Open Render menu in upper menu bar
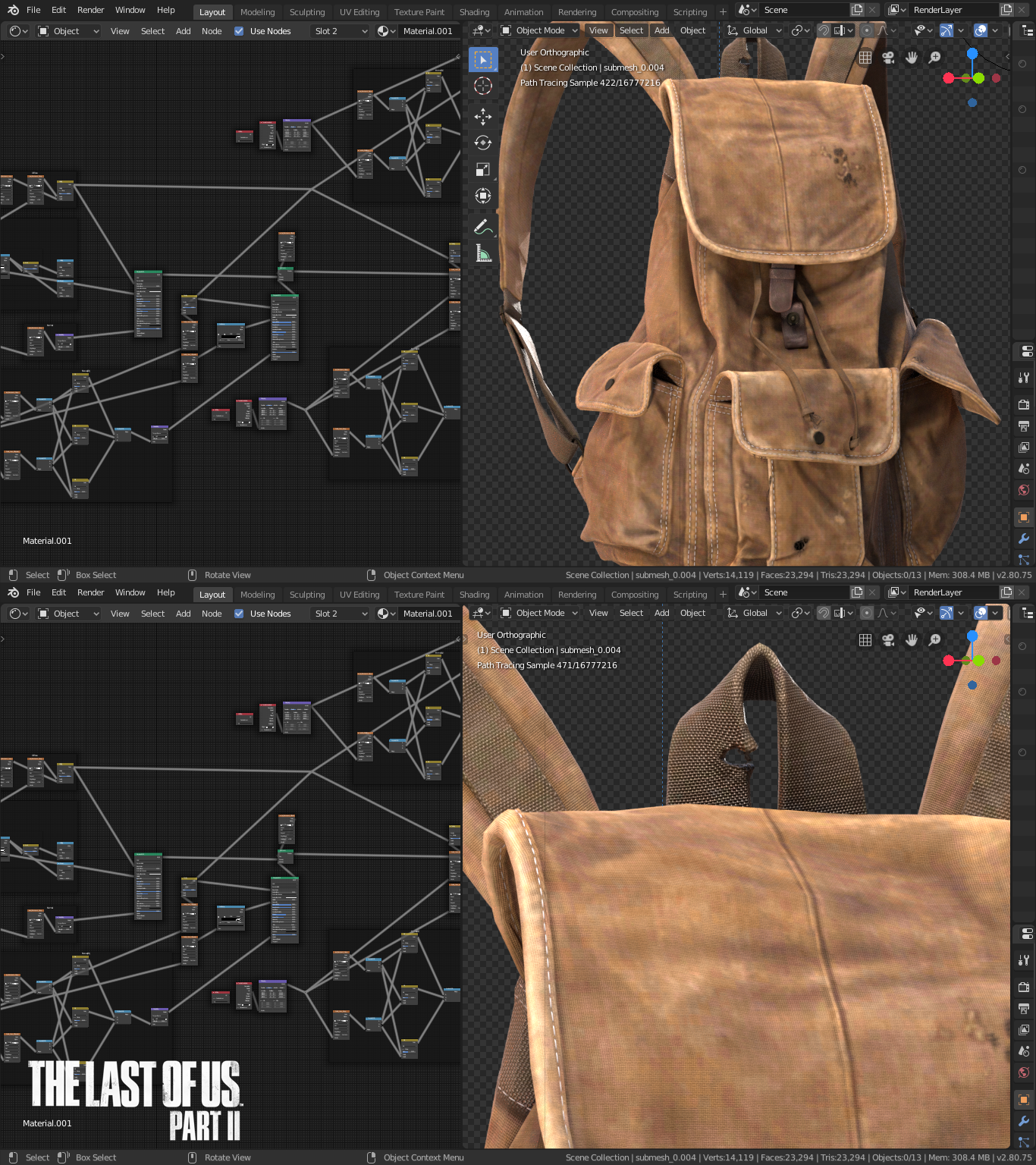 click(x=91, y=10)
